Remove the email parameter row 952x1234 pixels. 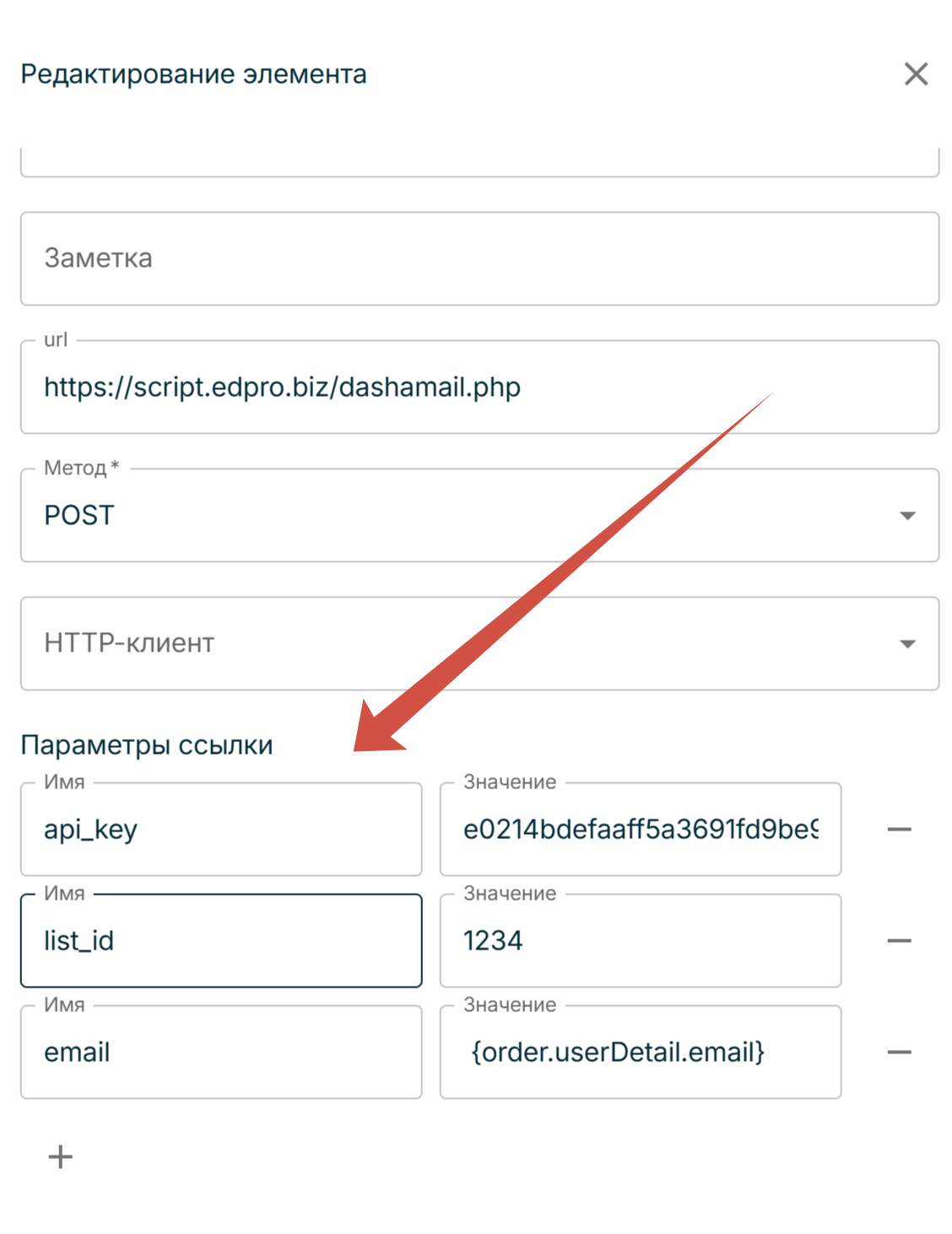[899, 1053]
